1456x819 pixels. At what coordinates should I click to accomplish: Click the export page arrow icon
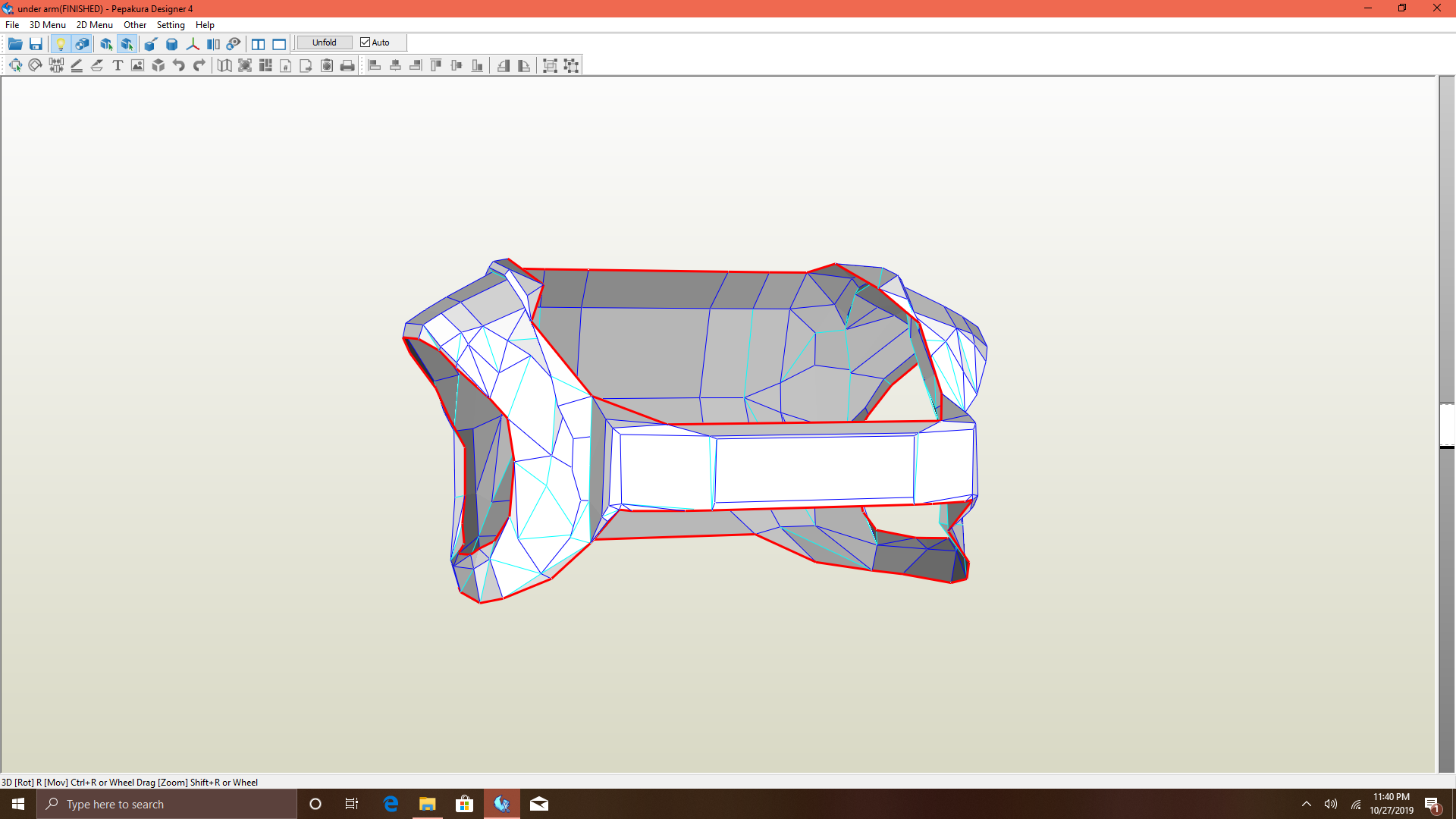[x=306, y=65]
